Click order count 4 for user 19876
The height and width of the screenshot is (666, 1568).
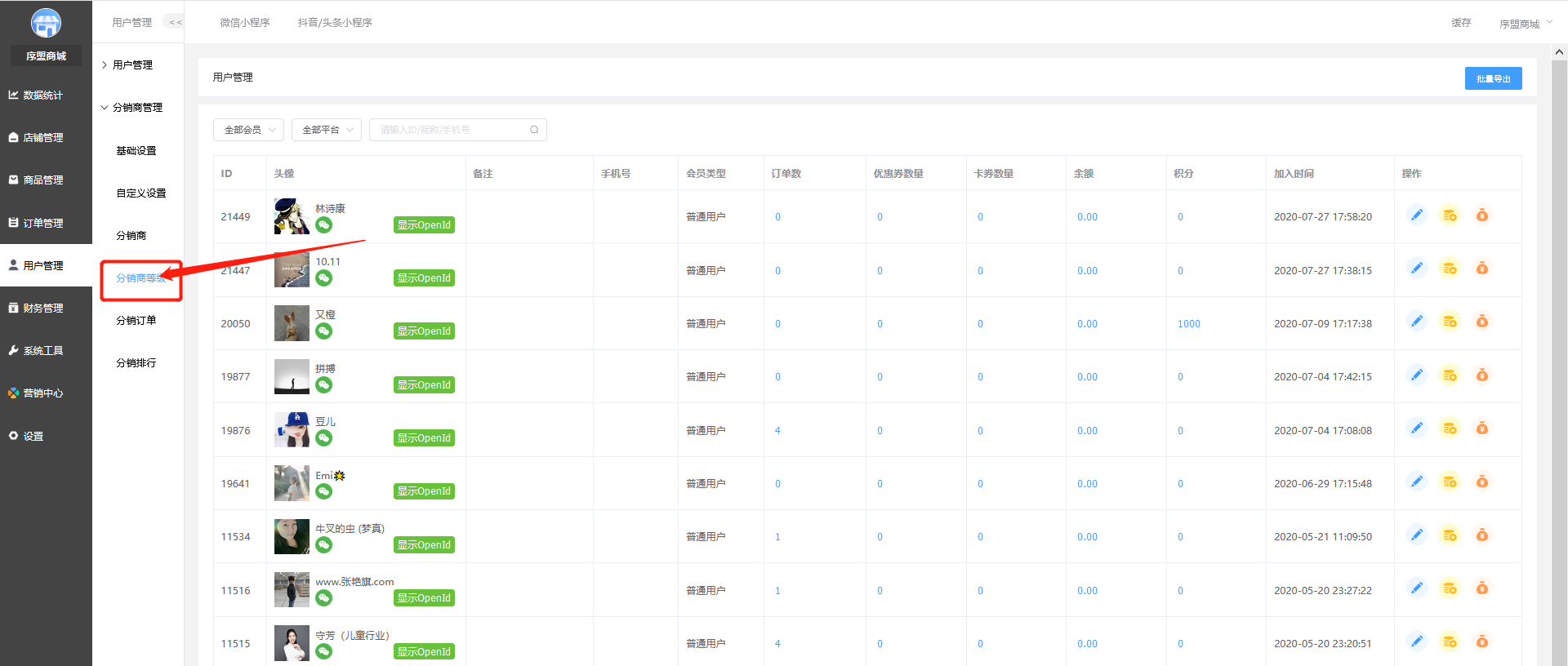777,430
